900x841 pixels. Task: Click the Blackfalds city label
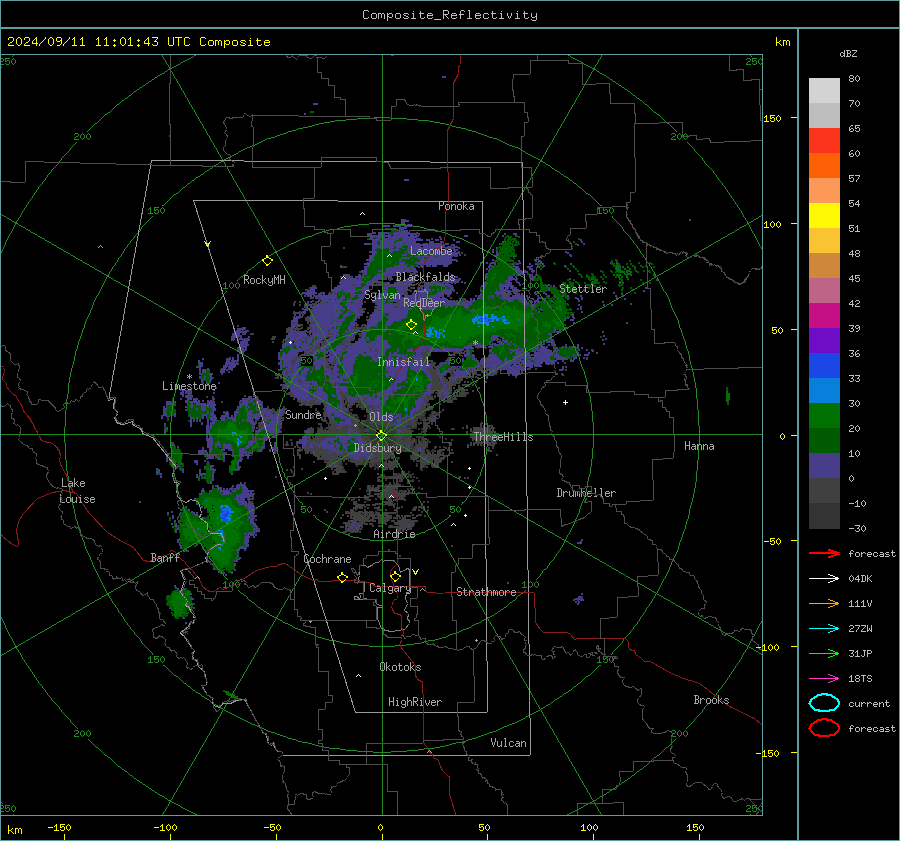425,277
